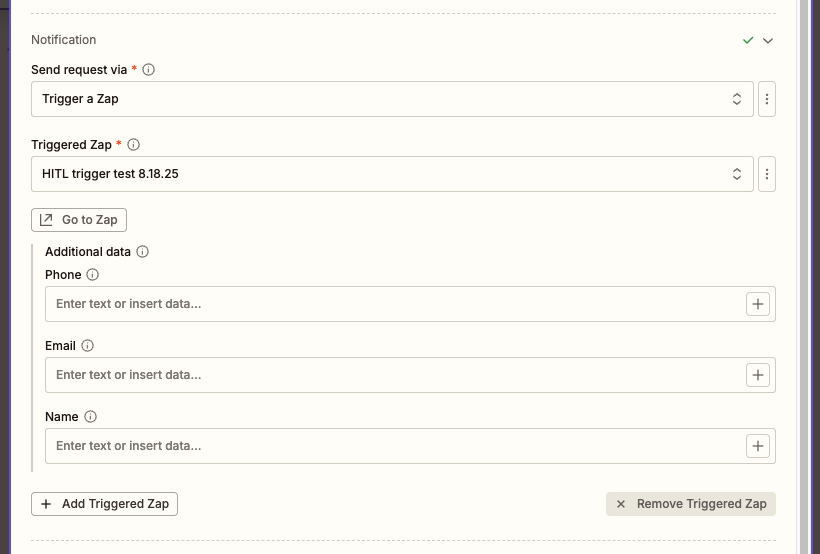Insert data with plus icon in Email field
This screenshot has width=820, height=554.
point(758,375)
